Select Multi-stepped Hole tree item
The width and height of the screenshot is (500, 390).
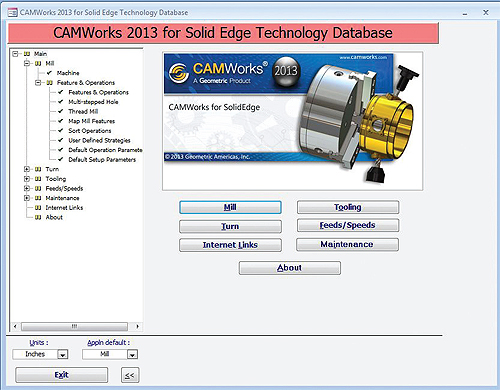[x=93, y=102]
